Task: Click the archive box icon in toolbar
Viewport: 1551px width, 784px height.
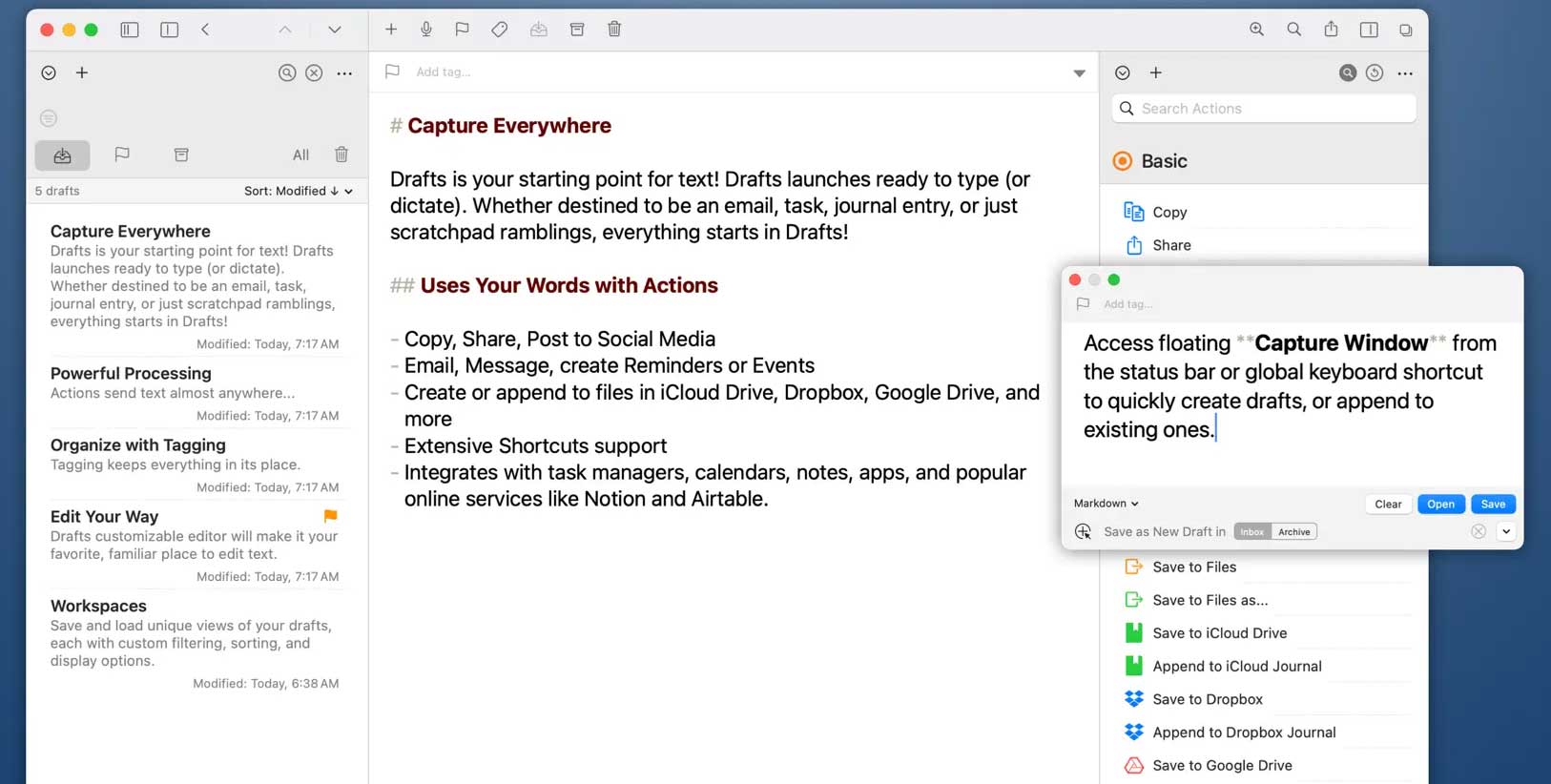Action: point(577,30)
